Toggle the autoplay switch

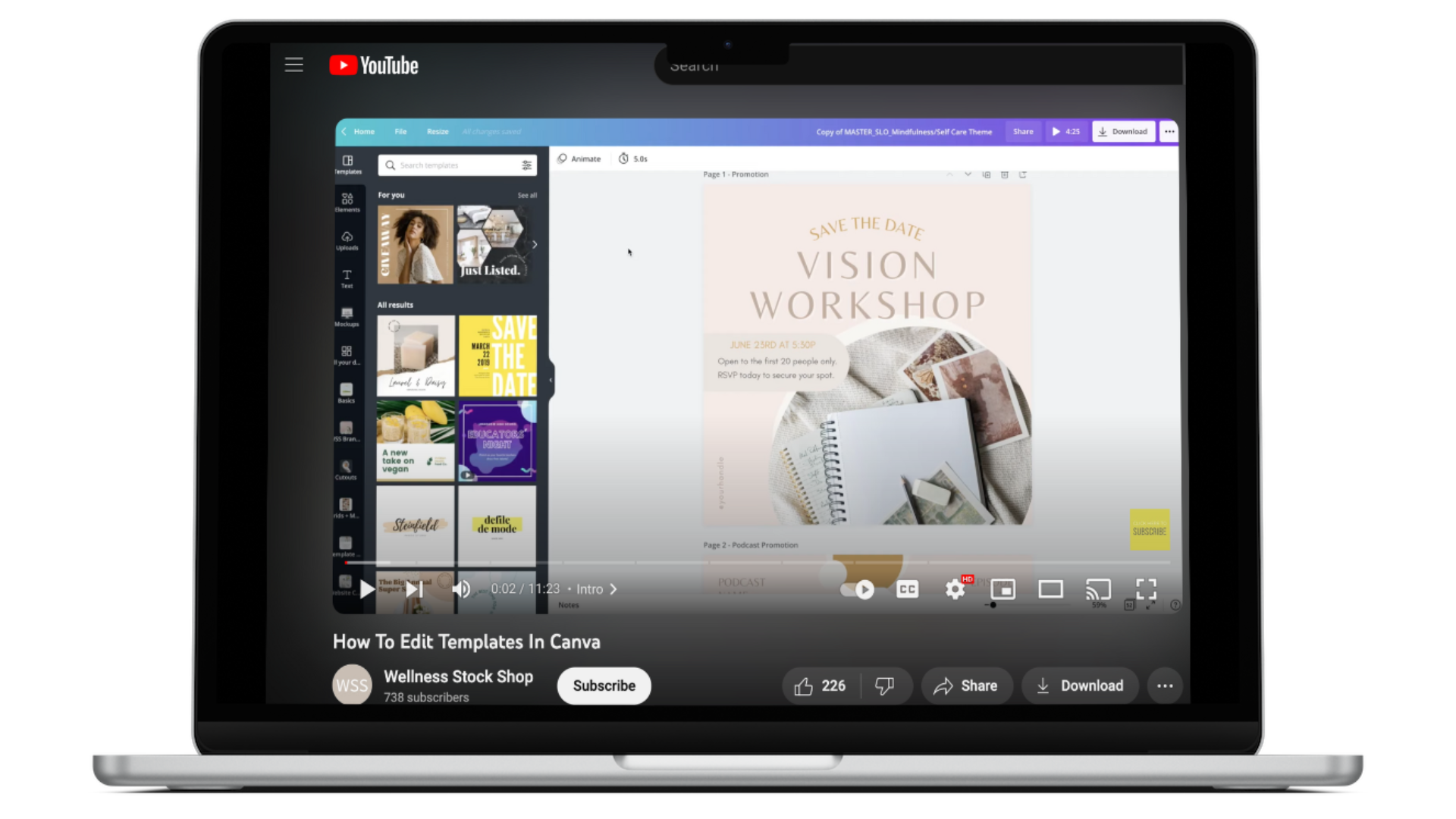(x=858, y=589)
